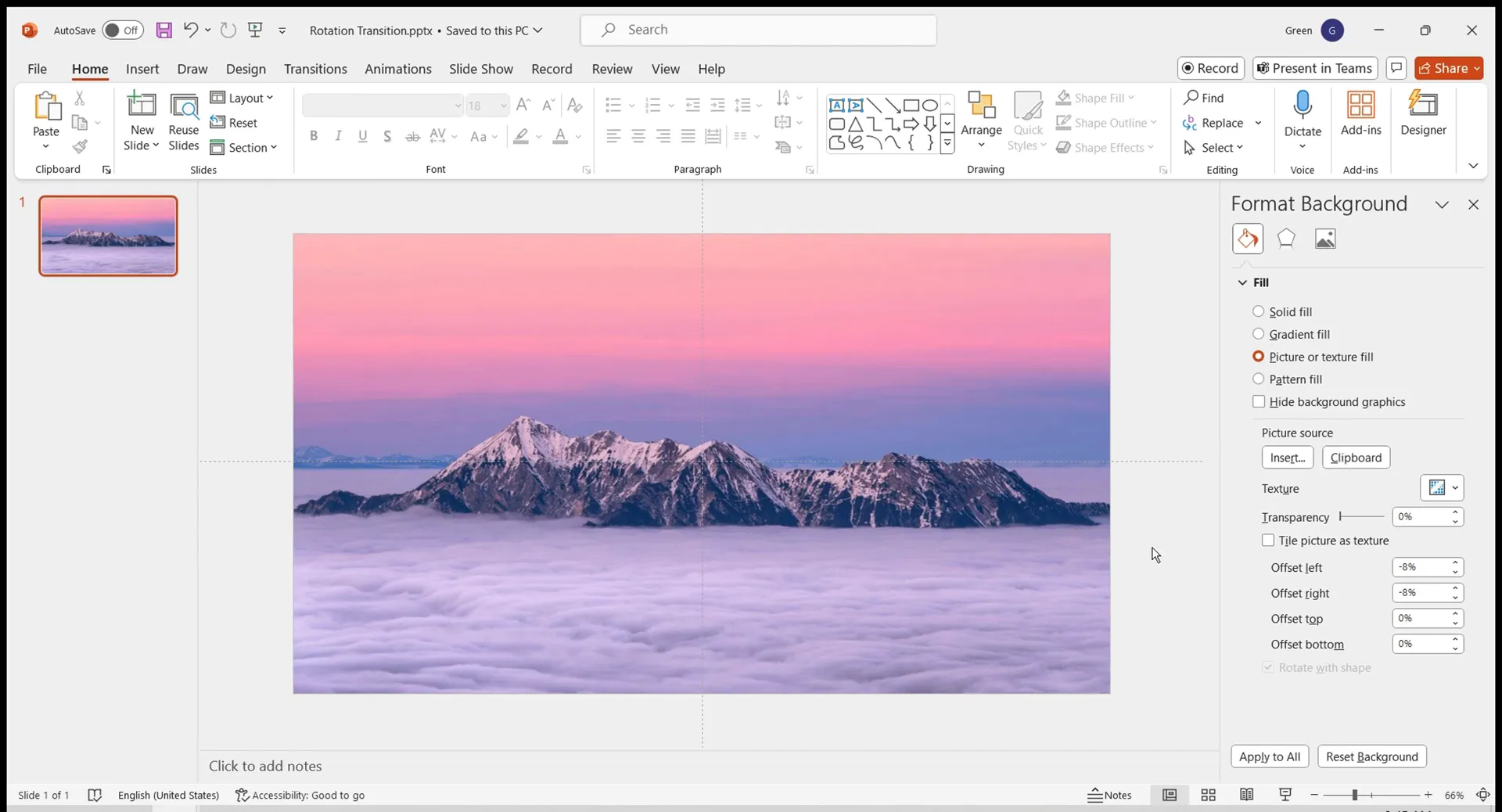The image size is (1502, 812).
Task: Open Reuse Slides pane
Action: (184, 121)
